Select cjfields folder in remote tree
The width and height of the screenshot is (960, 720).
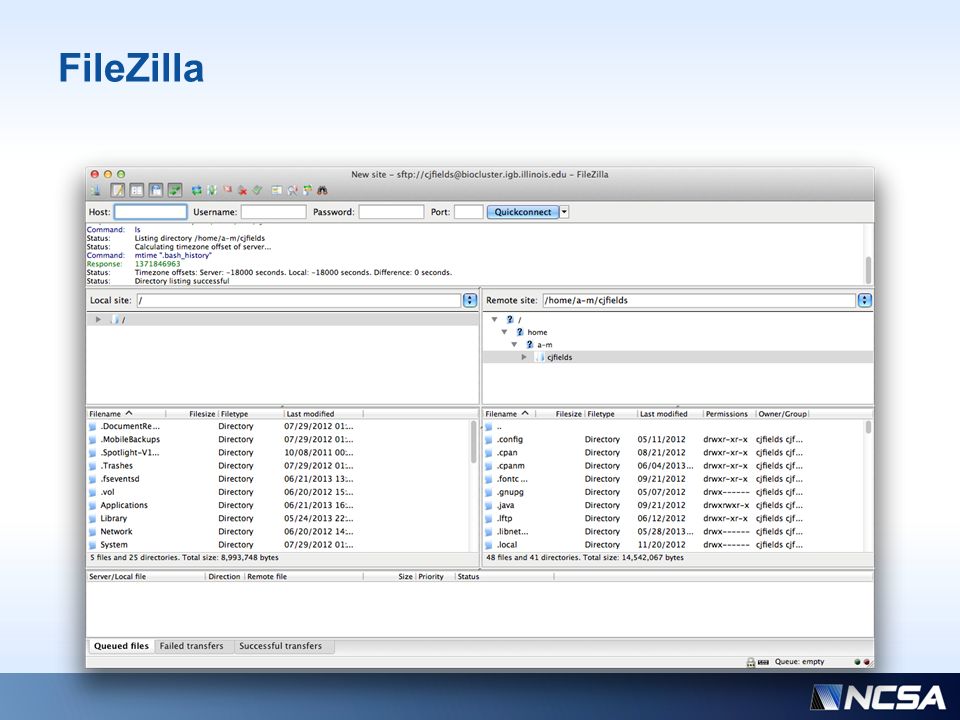[560, 357]
